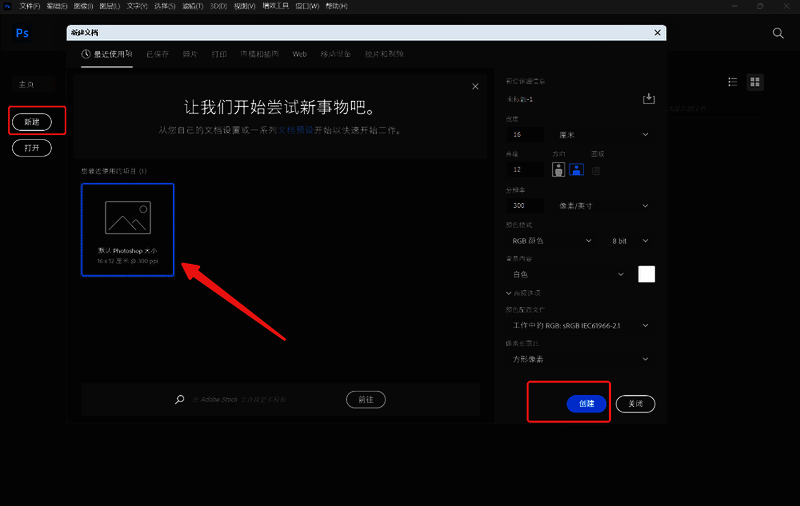The image size is (800, 506).
Task: Click the 前往 button beside Stock search
Action: pos(366,399)
